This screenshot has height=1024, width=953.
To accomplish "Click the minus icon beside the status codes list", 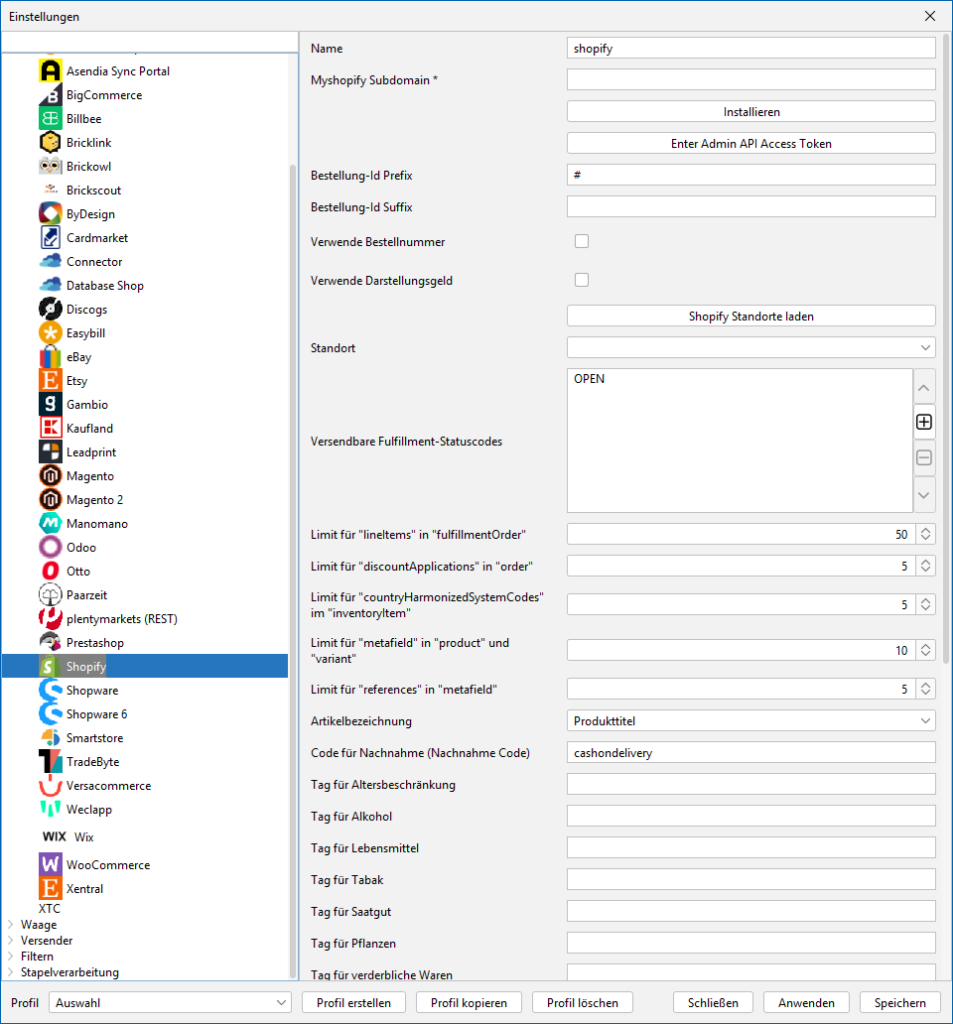I will 924,458.
